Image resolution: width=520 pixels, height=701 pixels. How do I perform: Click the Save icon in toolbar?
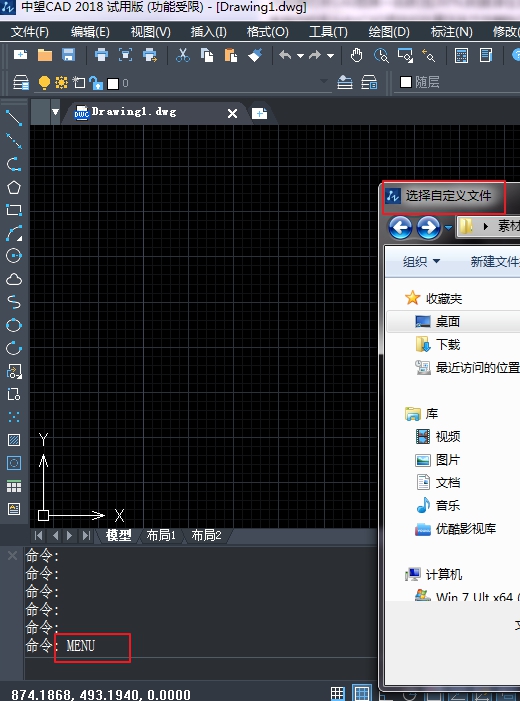coord(68,55)
